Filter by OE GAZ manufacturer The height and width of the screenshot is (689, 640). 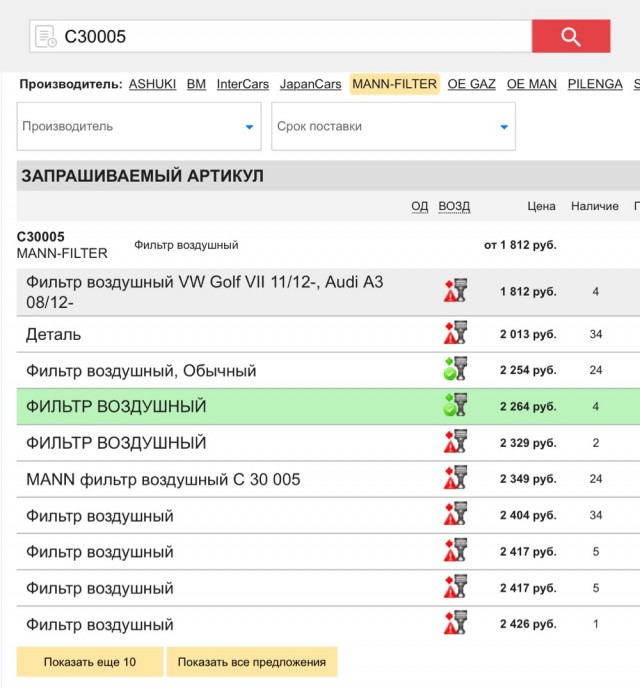(472, 84)
